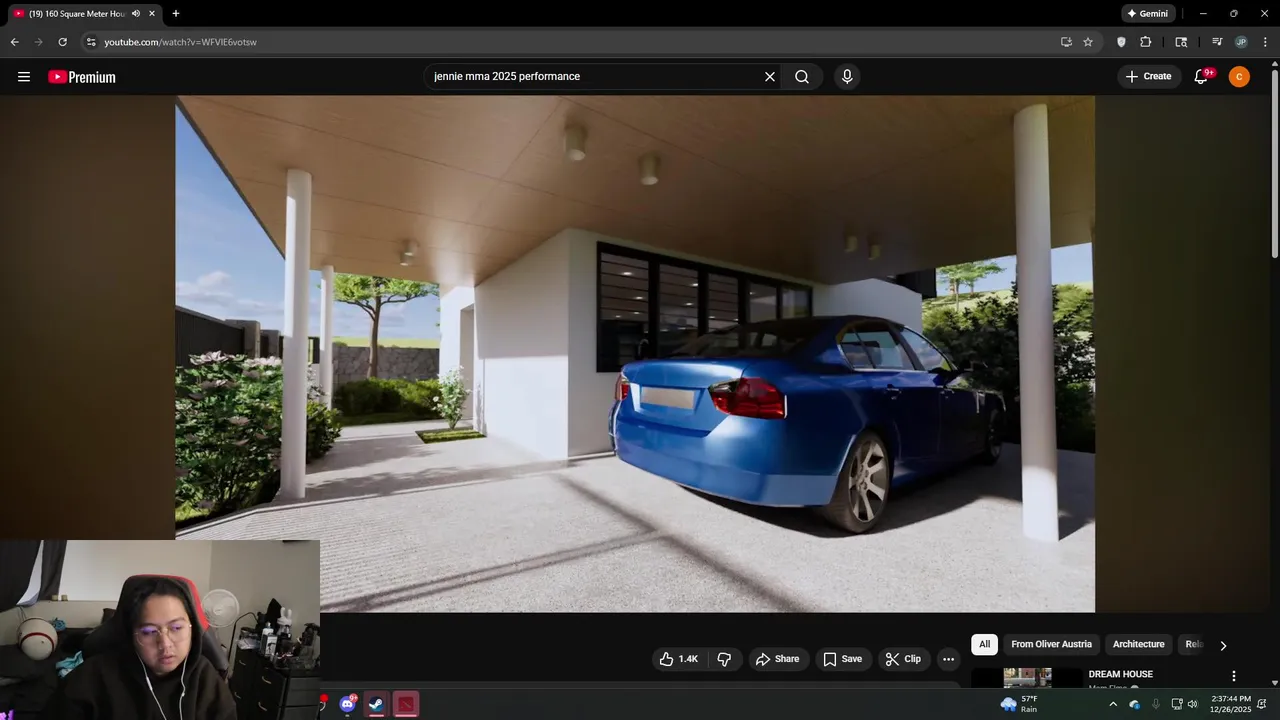Open Steam from taskbar
This screenshot has height=720, width=1280.
coord(376,704)
